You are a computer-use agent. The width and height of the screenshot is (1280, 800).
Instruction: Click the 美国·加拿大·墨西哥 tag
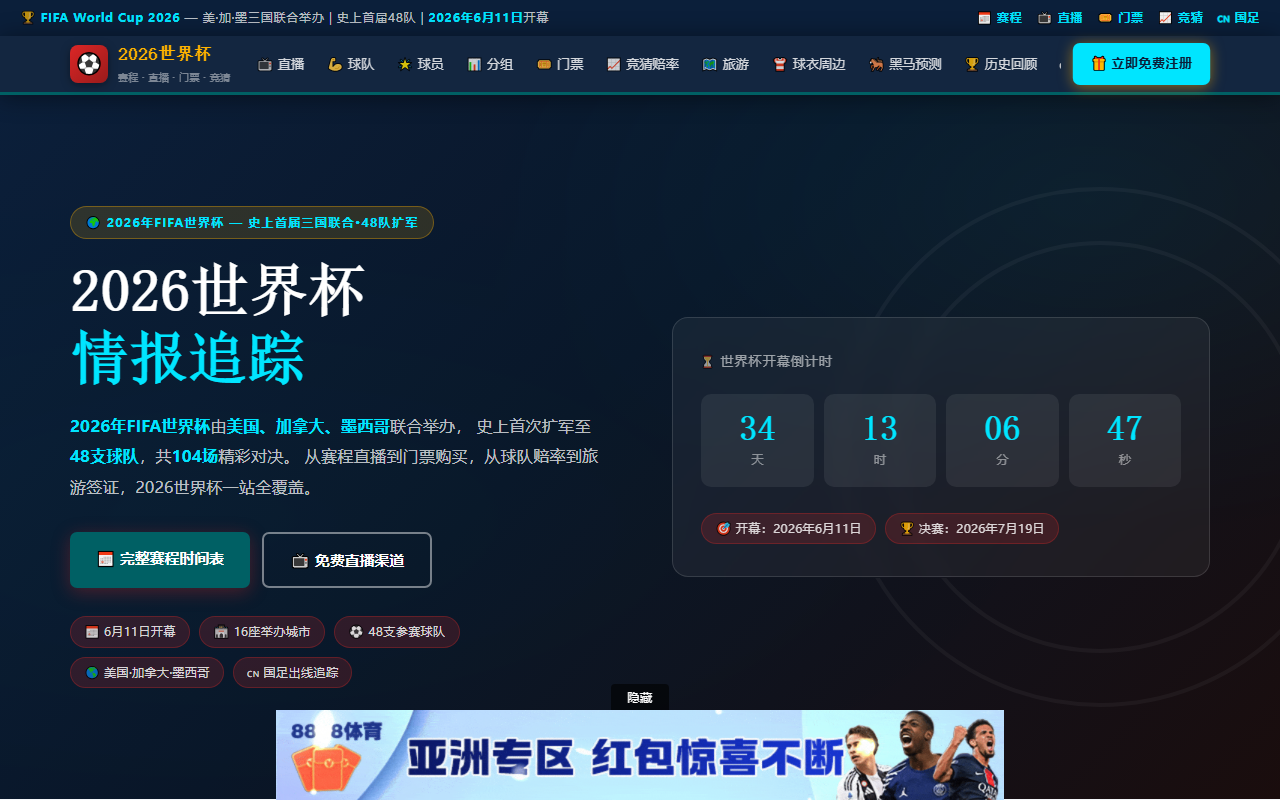[x=147, y=673]
